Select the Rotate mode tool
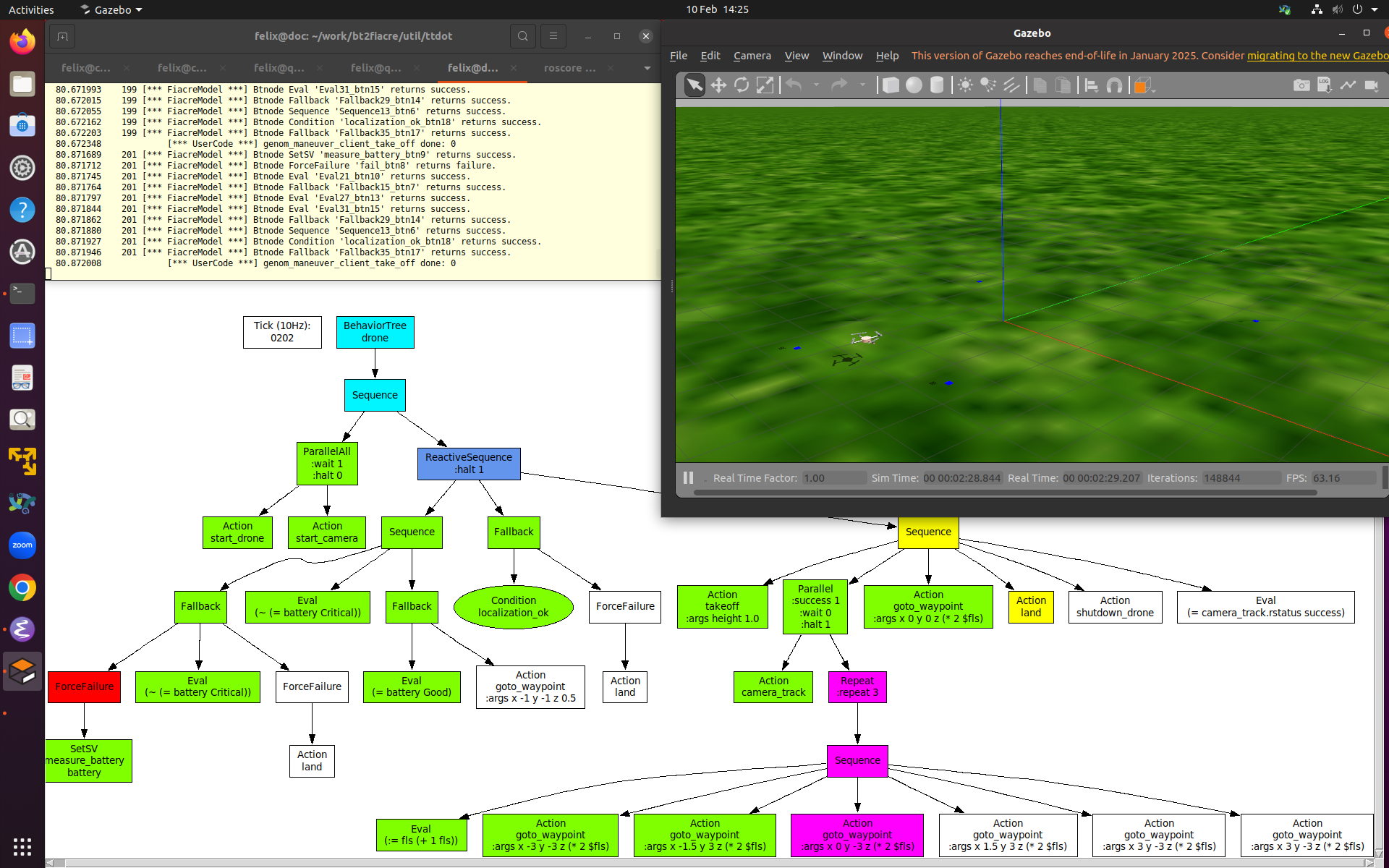The image size is (1389, 868). click(x=742, y=85)
